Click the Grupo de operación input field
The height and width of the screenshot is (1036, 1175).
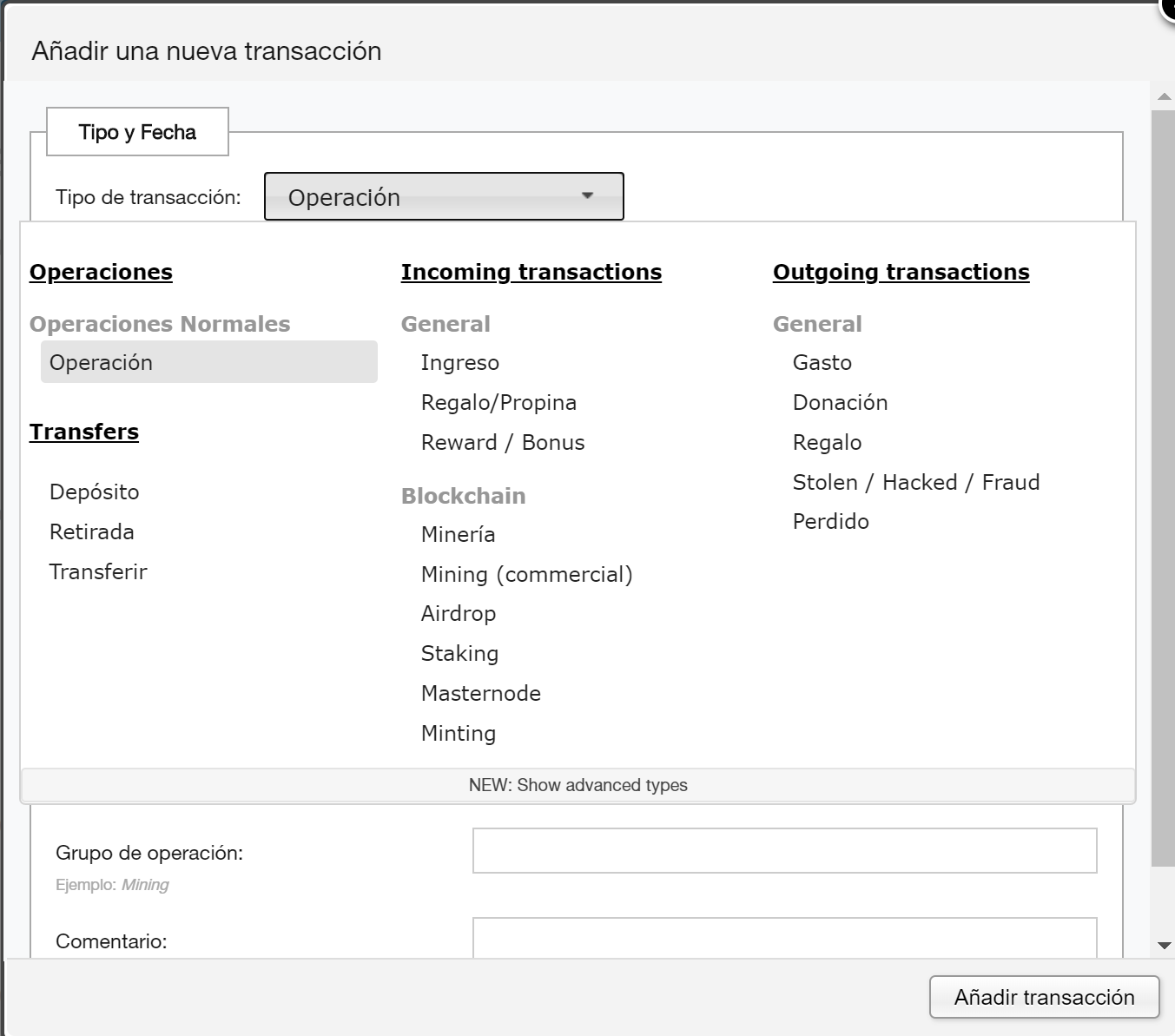click(x=784, y=851)
